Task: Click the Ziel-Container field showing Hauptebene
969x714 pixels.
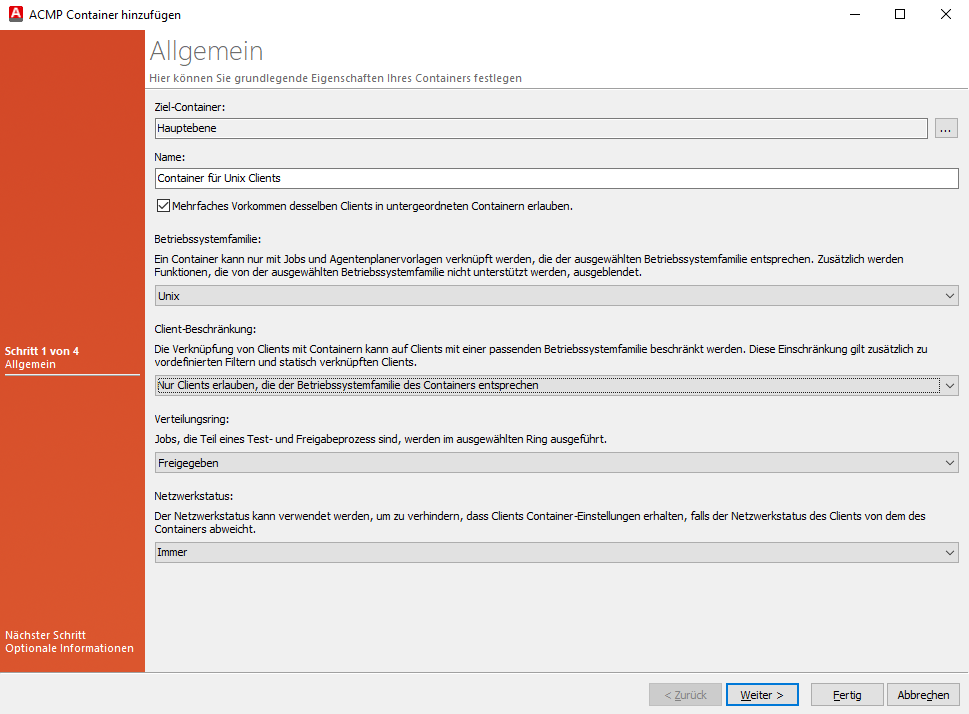Action: (x=540, y=128)
